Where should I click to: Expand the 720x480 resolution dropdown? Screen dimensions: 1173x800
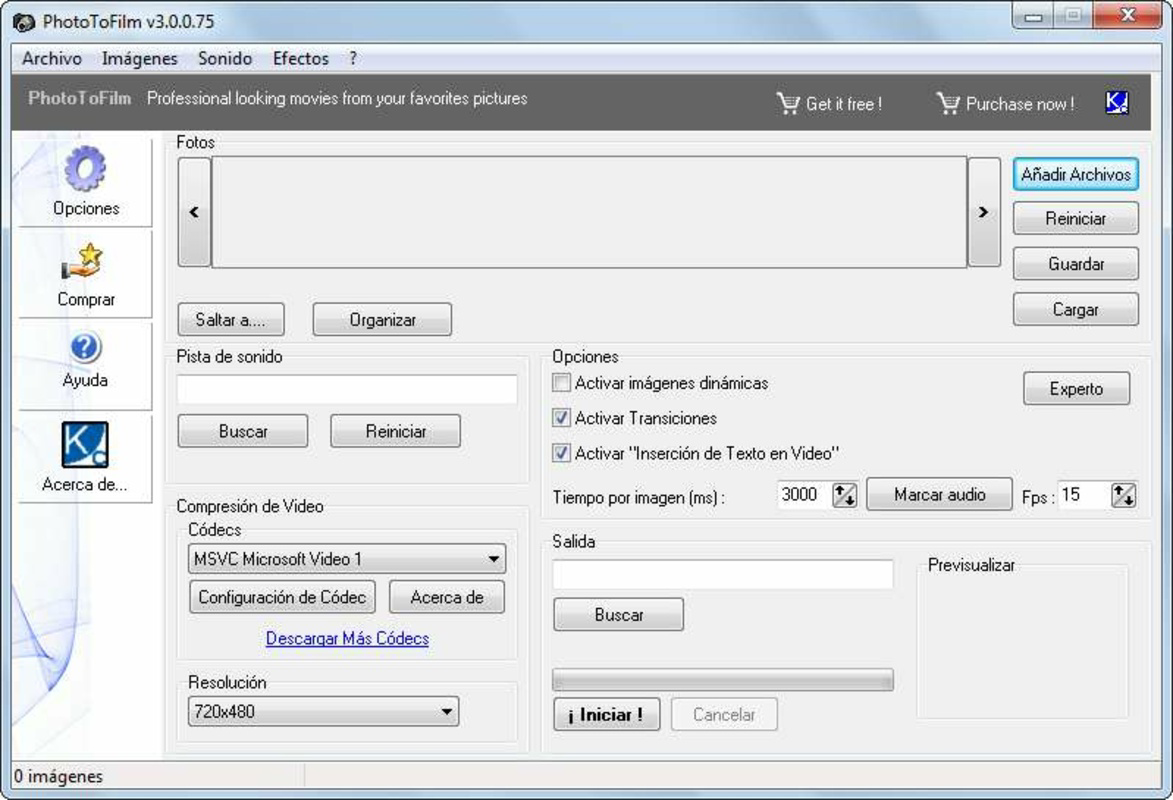(x=323, y=711)
